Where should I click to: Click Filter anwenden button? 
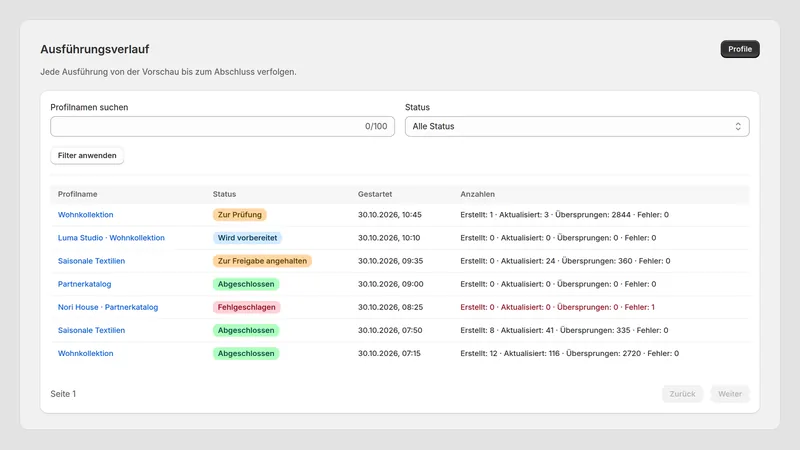coord(87,156)
